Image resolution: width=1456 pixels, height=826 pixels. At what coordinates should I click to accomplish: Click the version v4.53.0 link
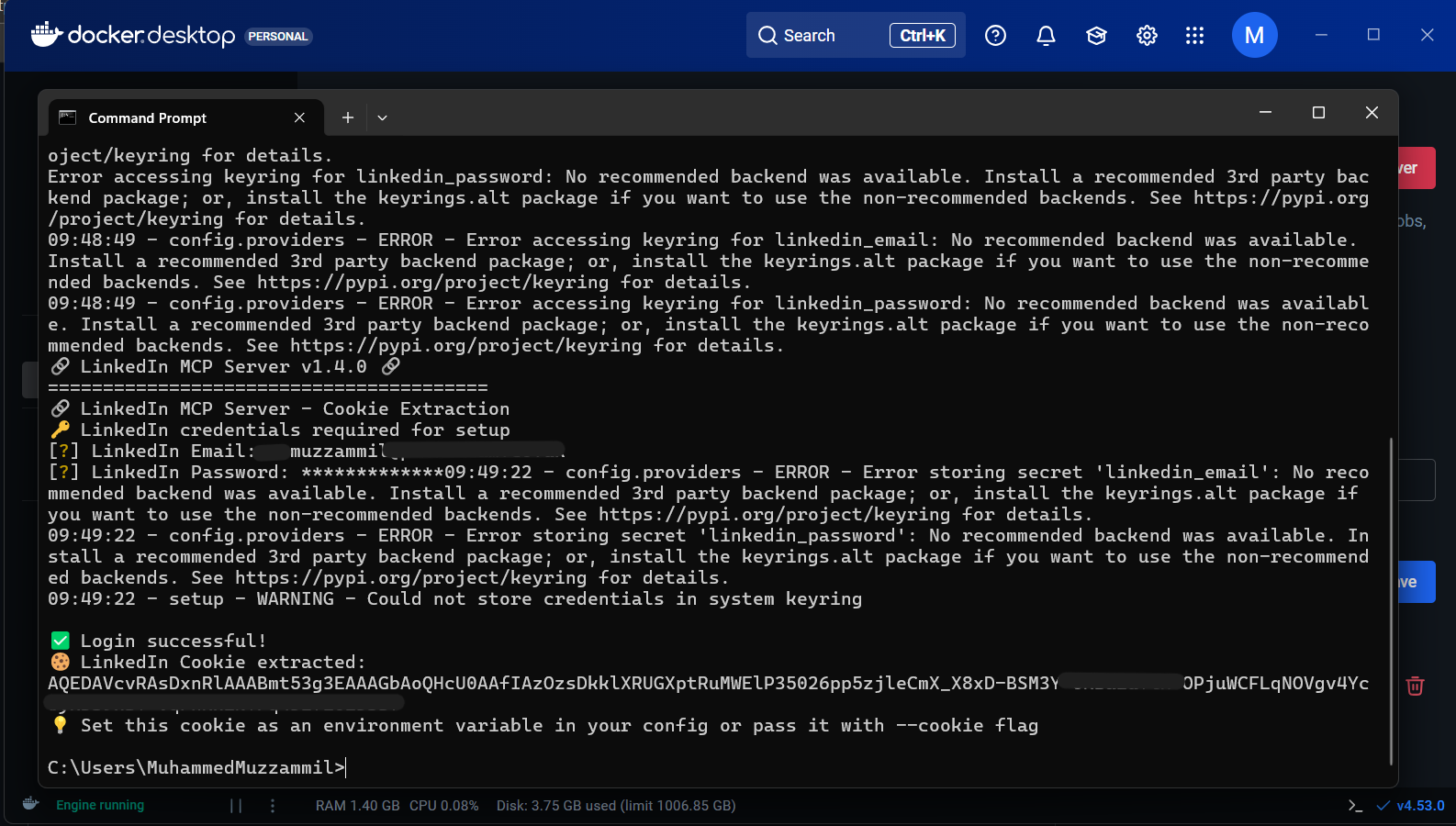tap(1419, 806)
